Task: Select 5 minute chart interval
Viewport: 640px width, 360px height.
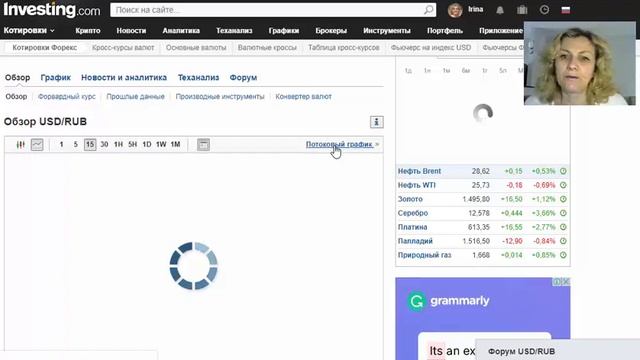Action: pyautogui.click(x=76, y=144)
